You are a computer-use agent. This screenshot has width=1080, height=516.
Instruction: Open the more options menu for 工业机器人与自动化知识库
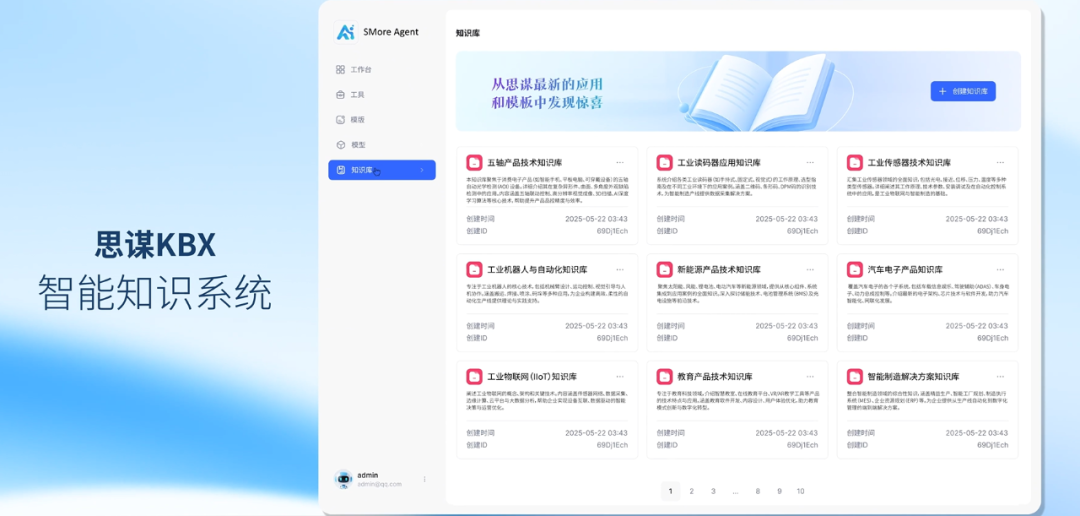[x=620, y=269]
